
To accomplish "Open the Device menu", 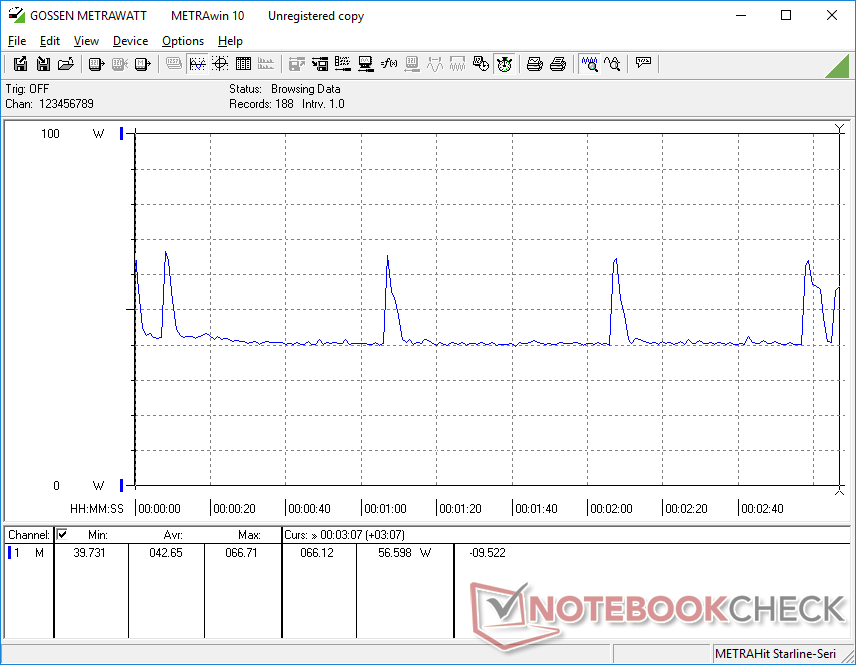I will tap(130, 41).
